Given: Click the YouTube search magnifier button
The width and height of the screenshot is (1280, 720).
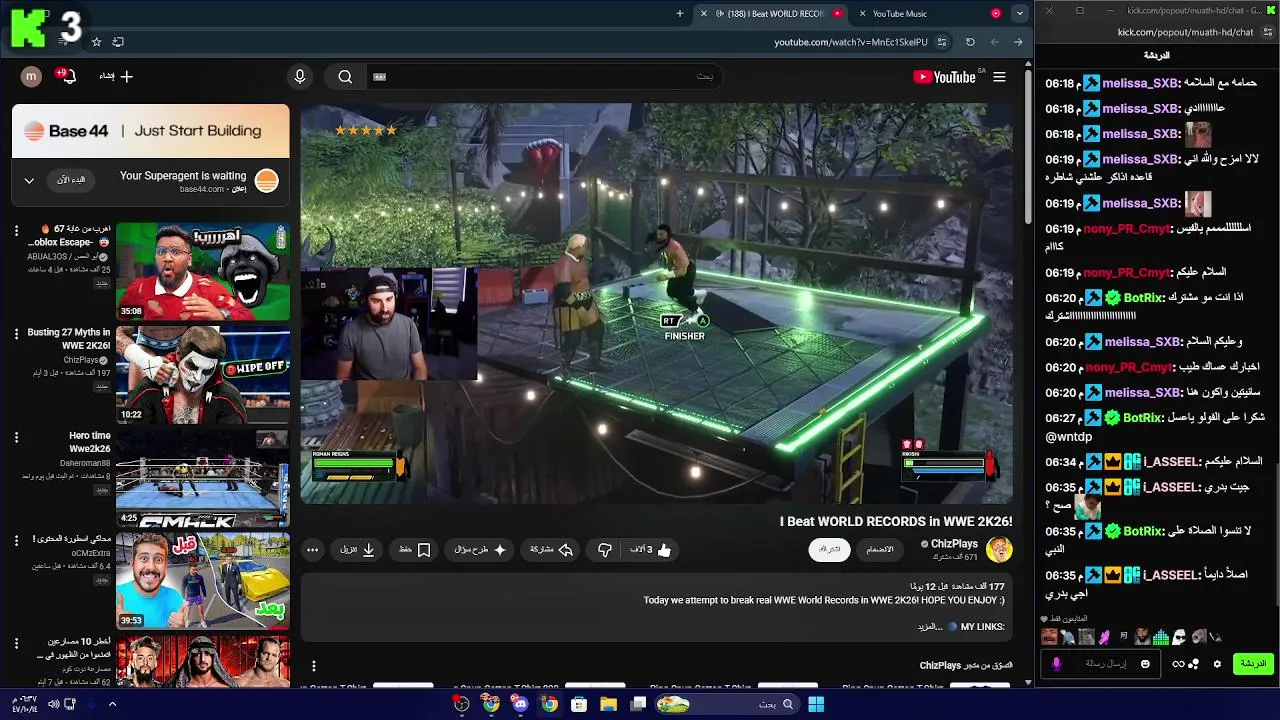Looking at the screenshot, I should click(x=345, y=76).
